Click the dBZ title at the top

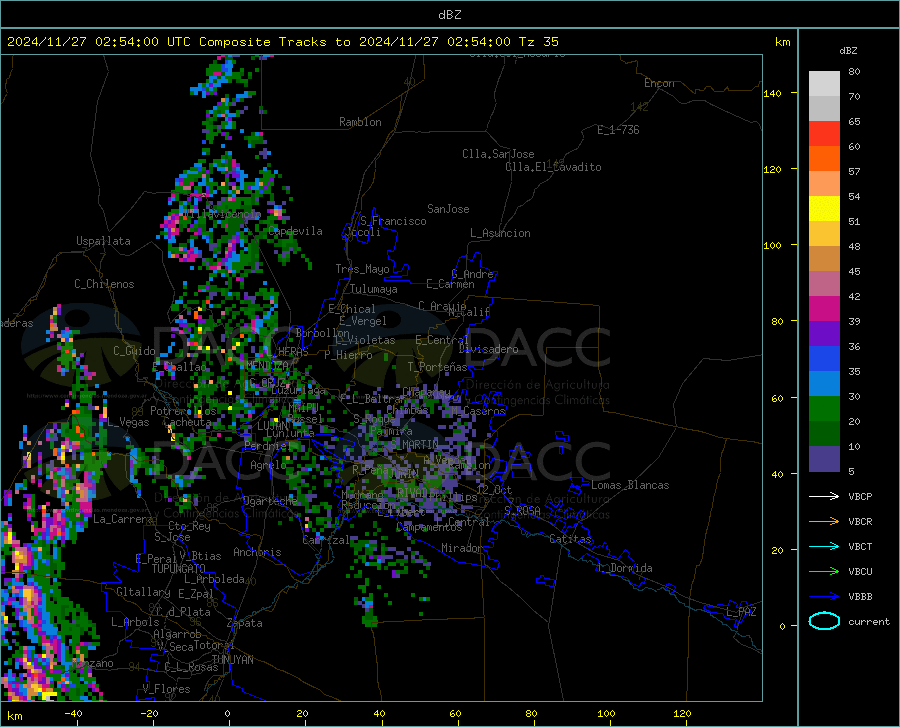pos(449,15)
